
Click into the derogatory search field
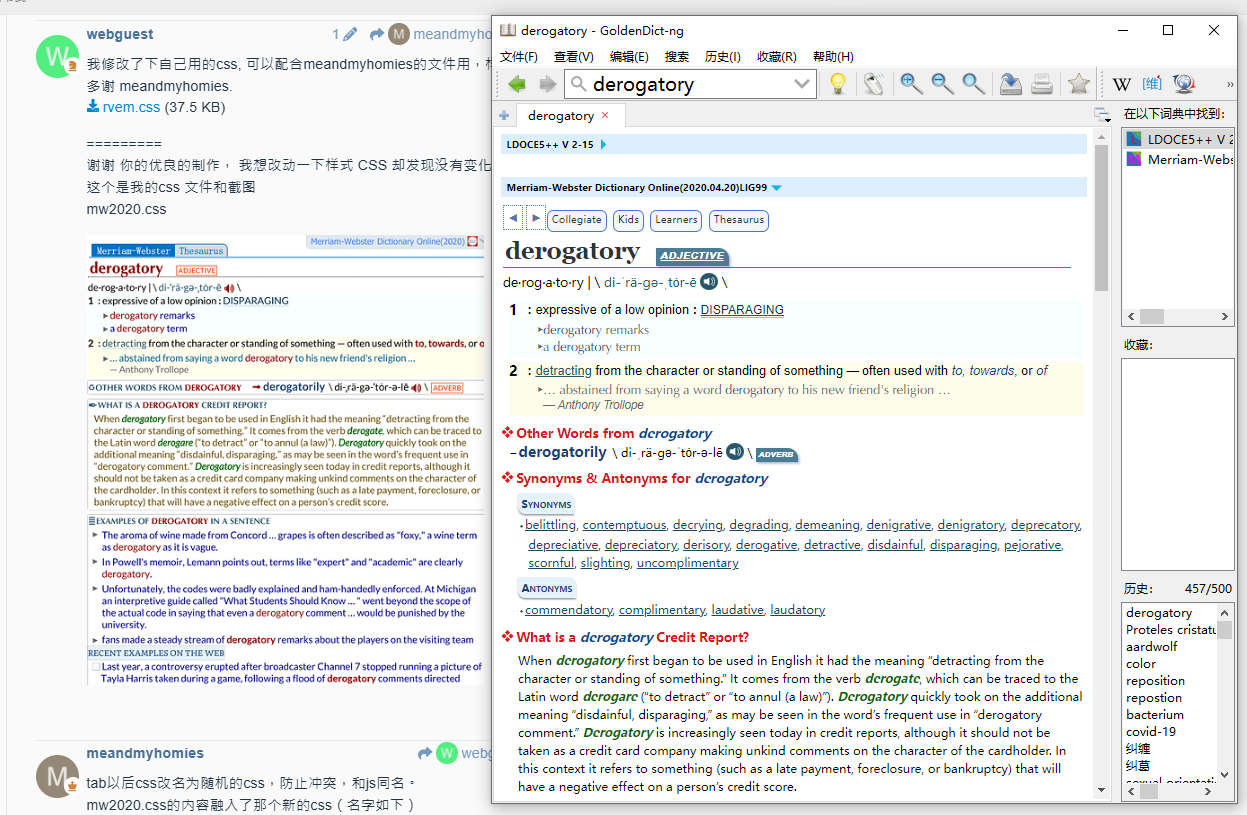[x=690, y=84]
